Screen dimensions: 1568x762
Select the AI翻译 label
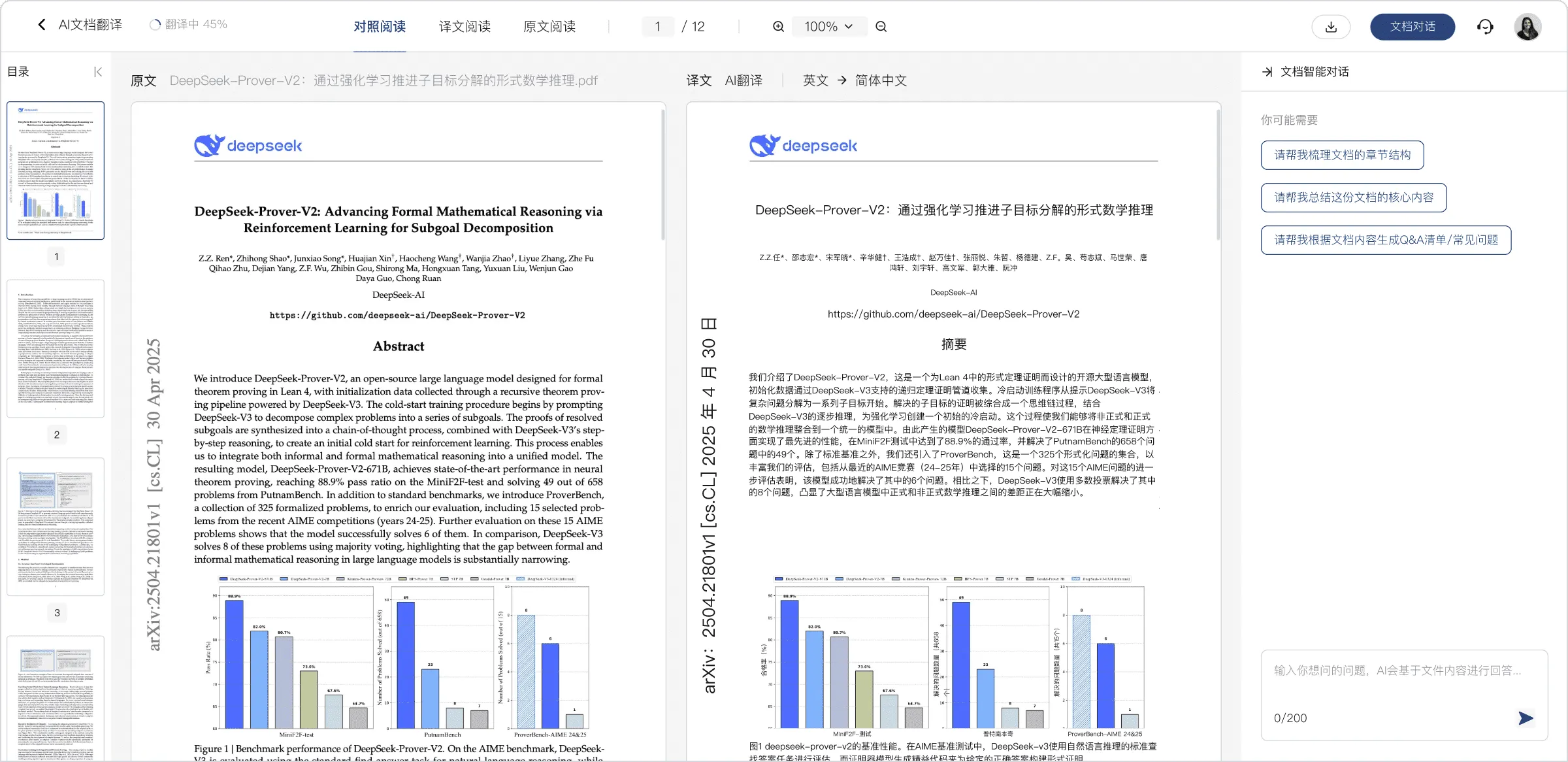[x=743, y=80]
